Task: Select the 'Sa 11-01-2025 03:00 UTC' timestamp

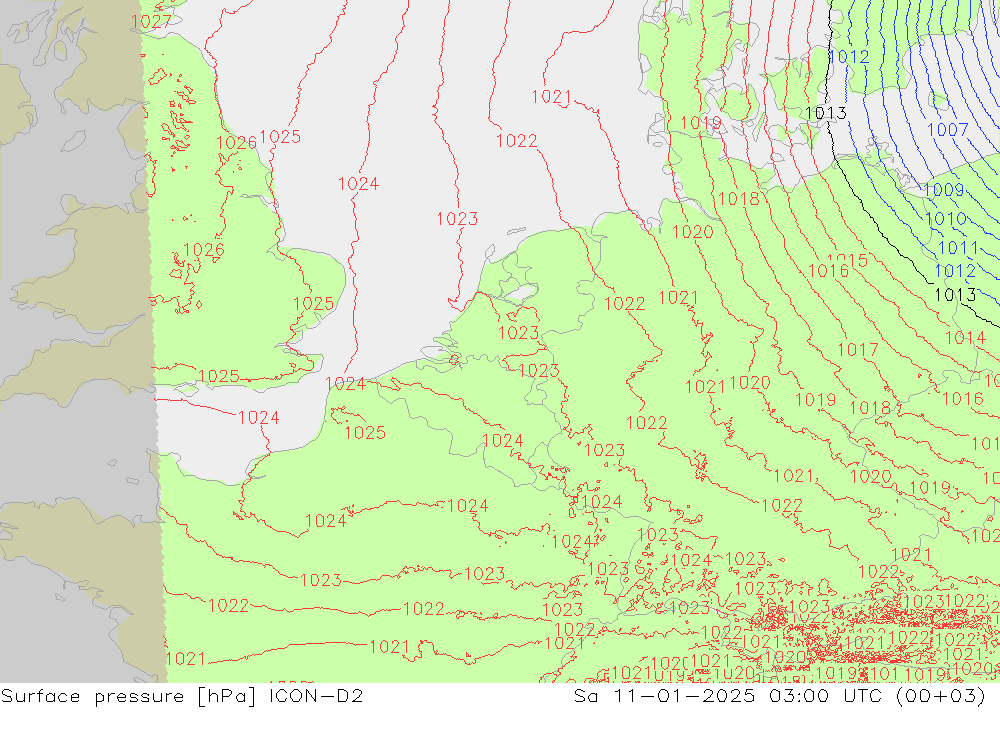Action: tap(727, 695)
